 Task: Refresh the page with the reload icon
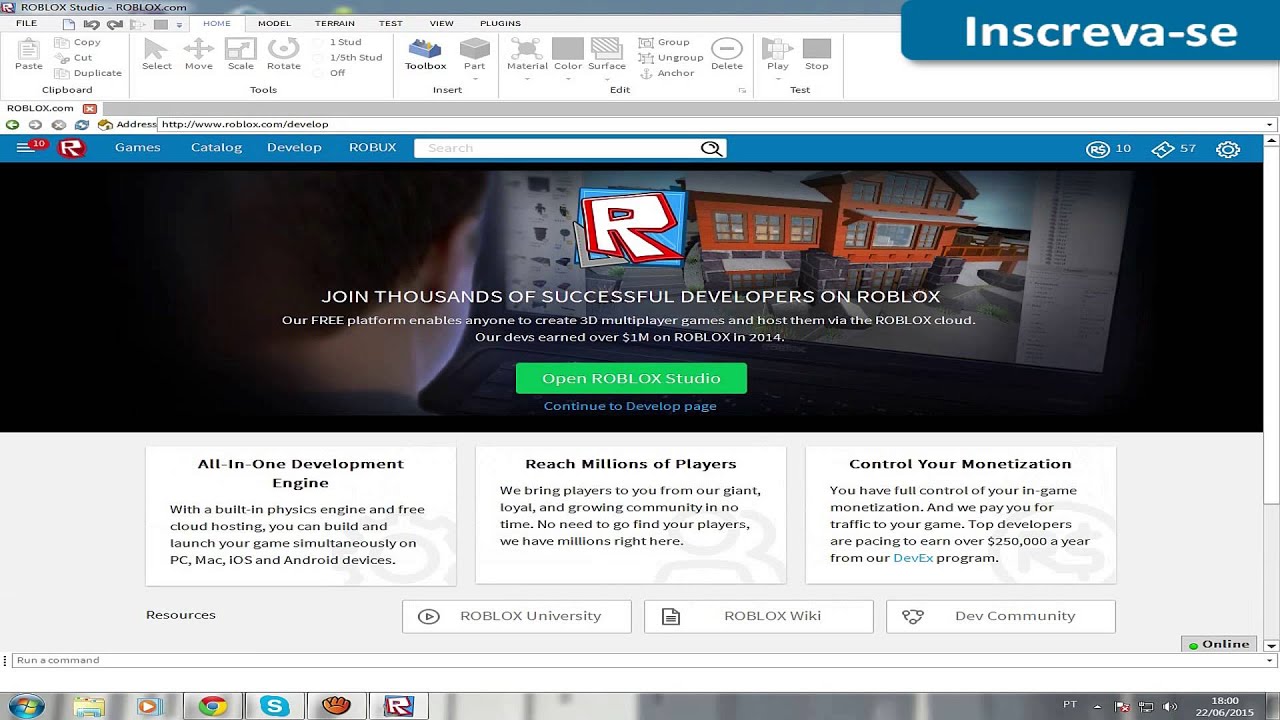[82, 125]
